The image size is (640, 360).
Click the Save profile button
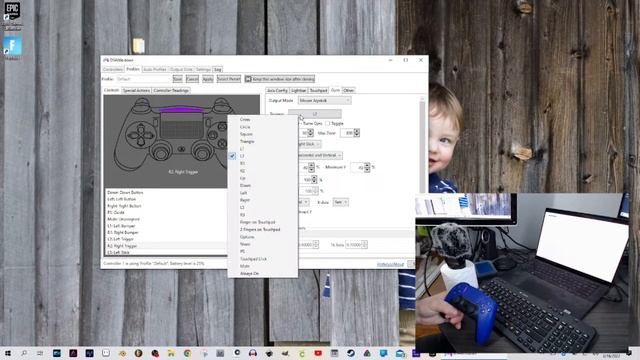coord(178,79)
